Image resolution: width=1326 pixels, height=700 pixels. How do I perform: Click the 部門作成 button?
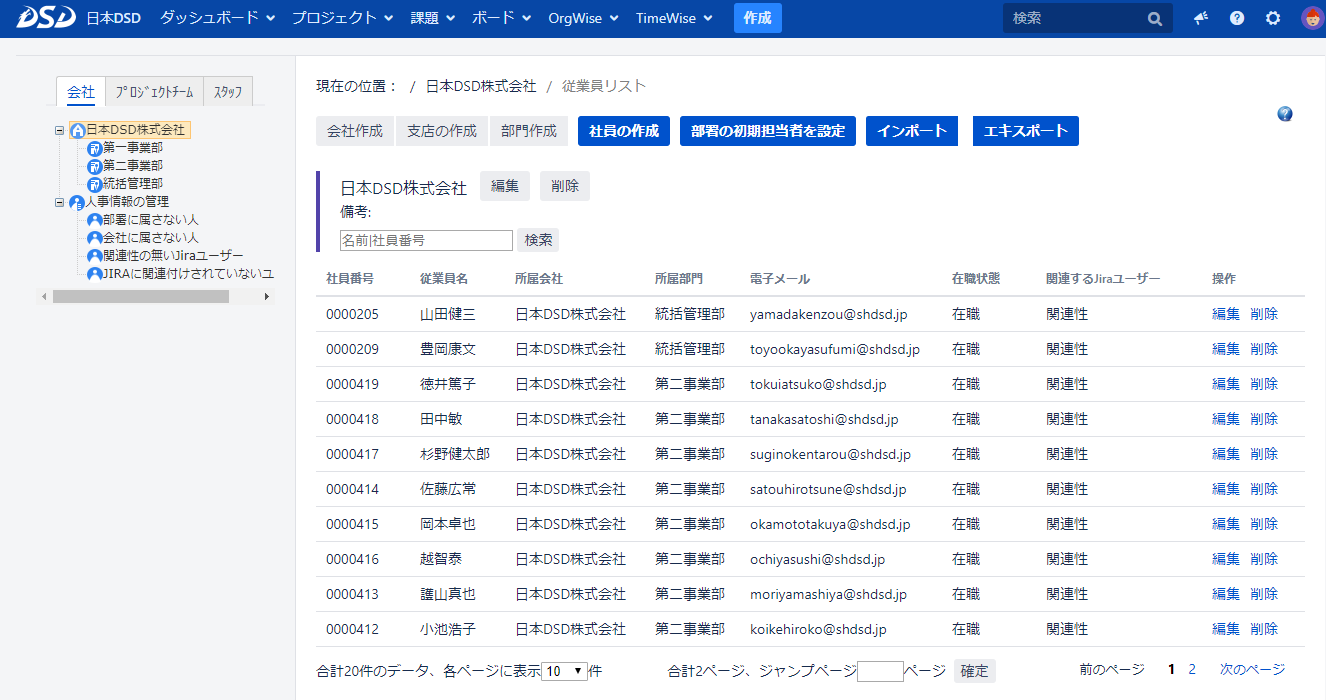tap(529, 131)
